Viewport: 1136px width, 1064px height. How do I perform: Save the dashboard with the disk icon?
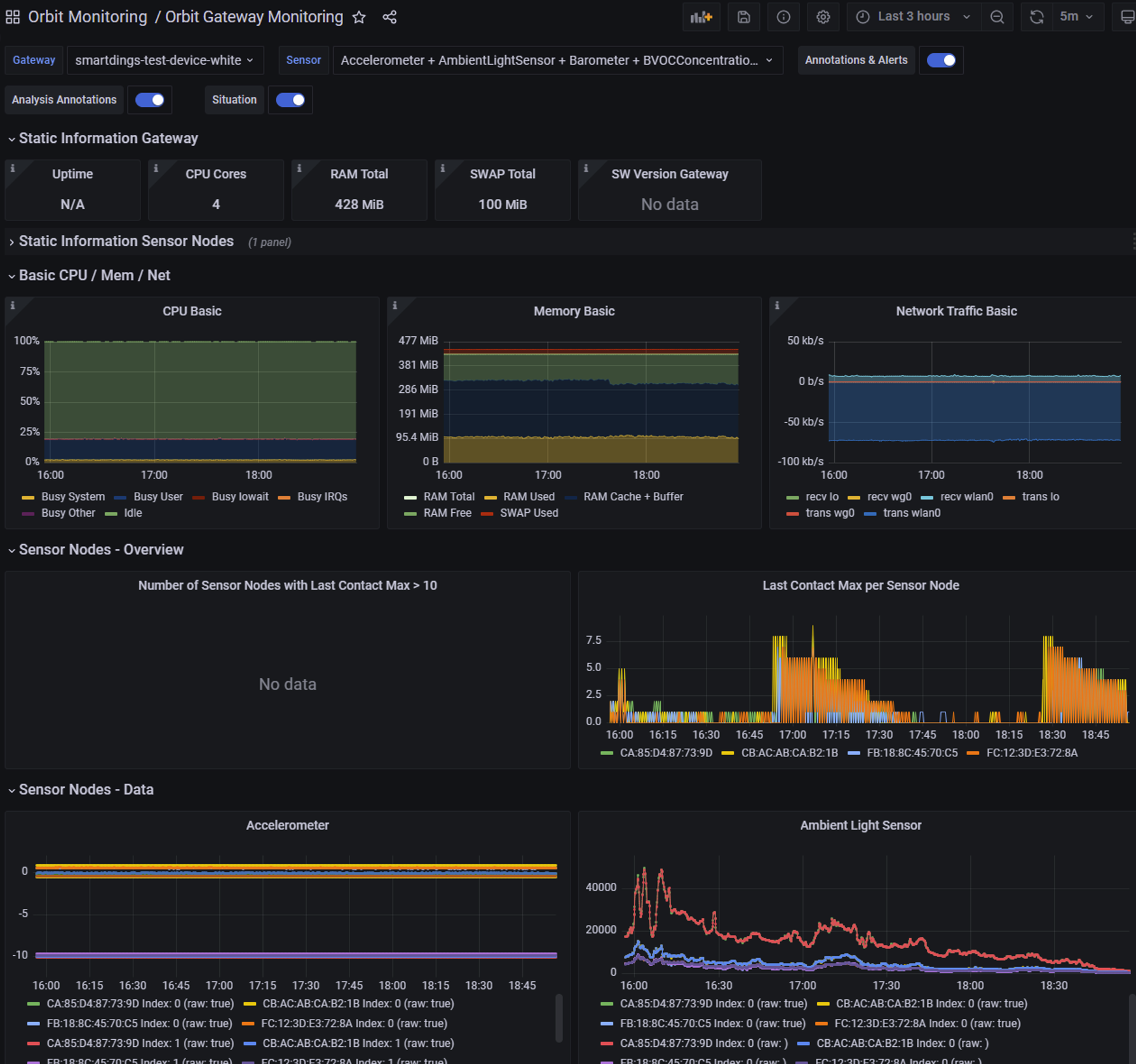(x=743, y=17)
